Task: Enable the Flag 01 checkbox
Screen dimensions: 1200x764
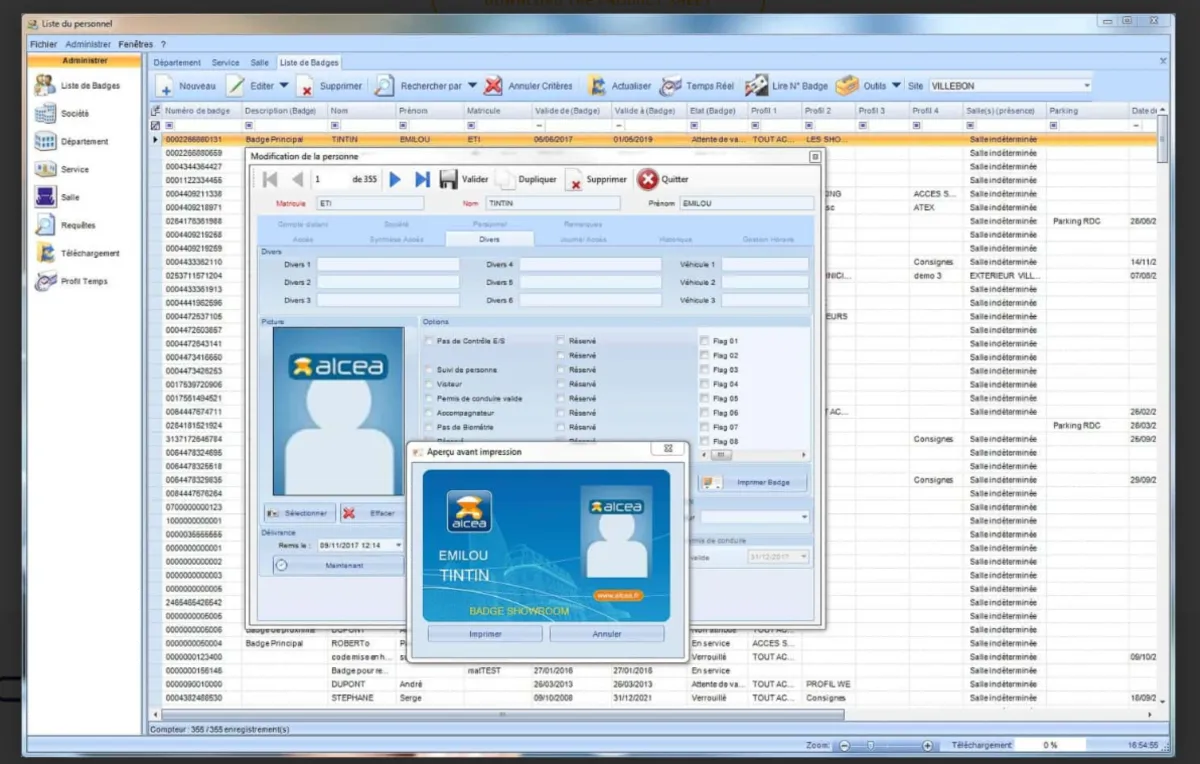Action: [x=705, y=341]
